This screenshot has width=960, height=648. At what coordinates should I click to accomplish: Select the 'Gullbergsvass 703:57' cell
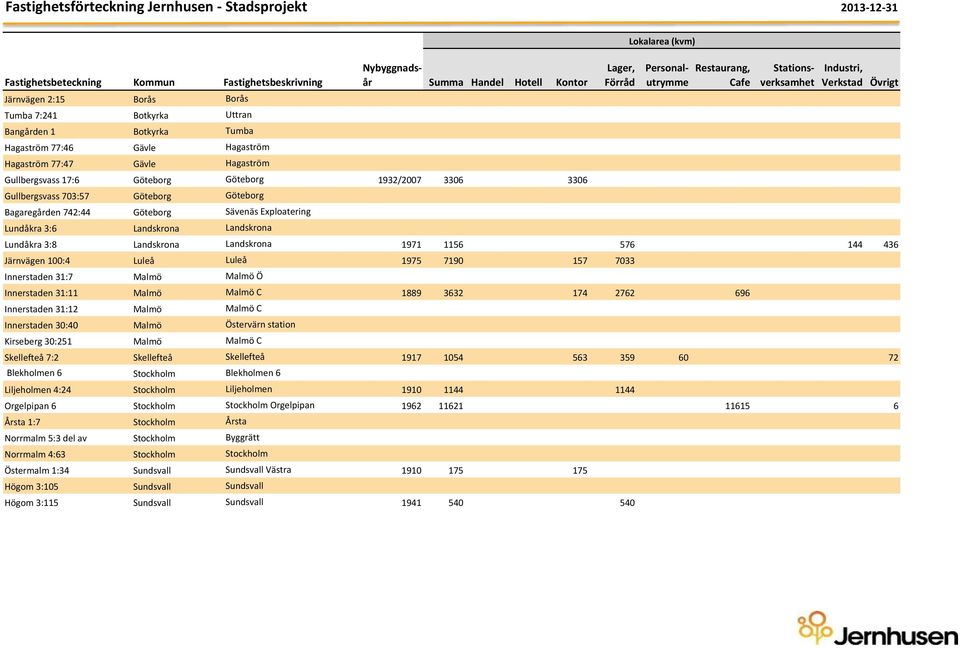click(47, 196)
